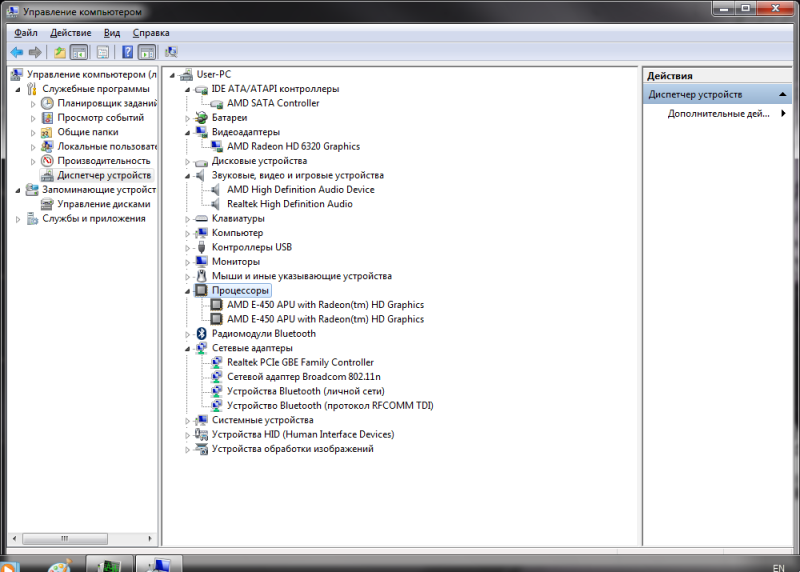This screenshot has width=800, height=572.
Task: Click the Up one level folder icon
Action: 60,52
